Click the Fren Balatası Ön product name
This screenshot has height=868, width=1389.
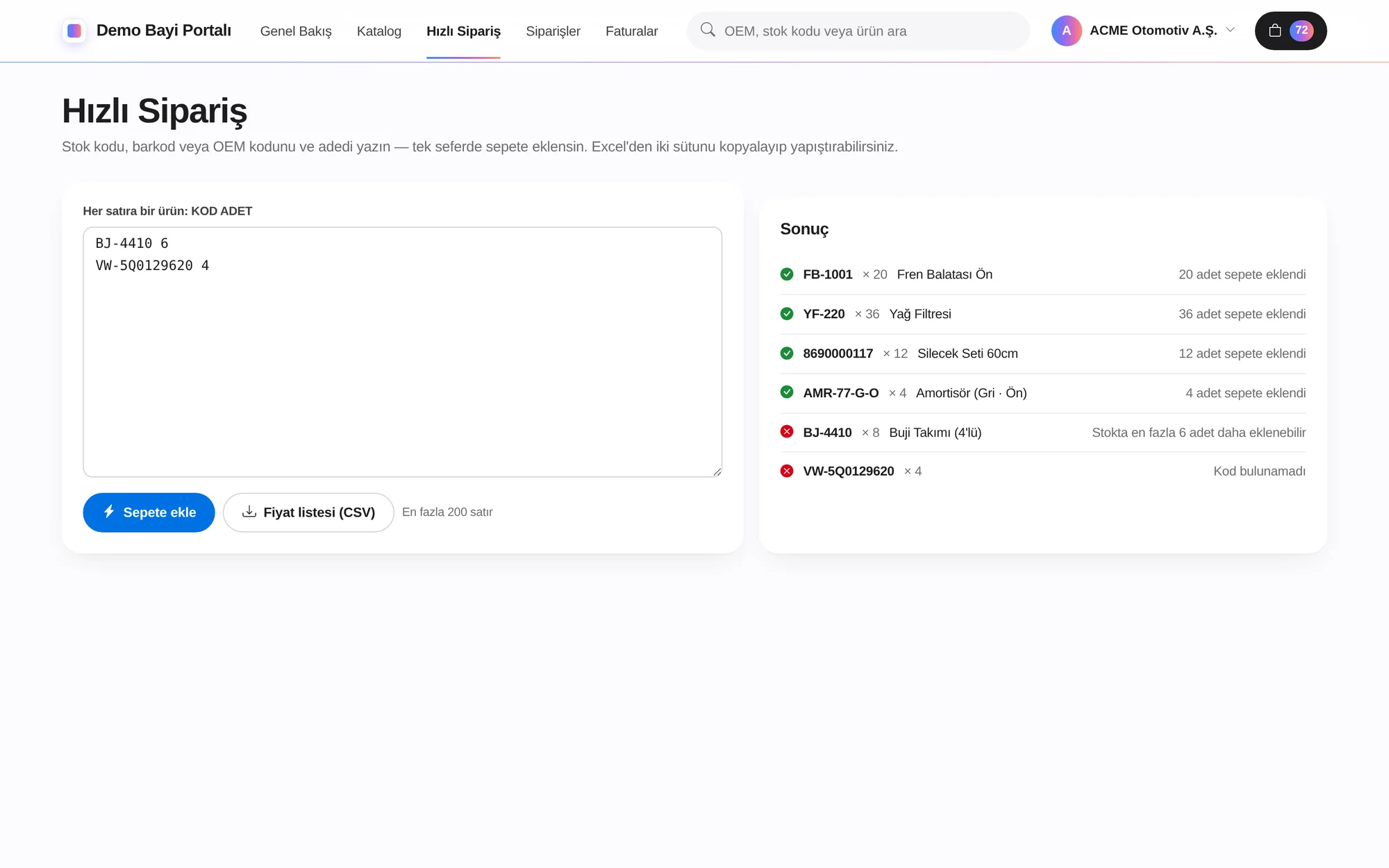point(945,274)
